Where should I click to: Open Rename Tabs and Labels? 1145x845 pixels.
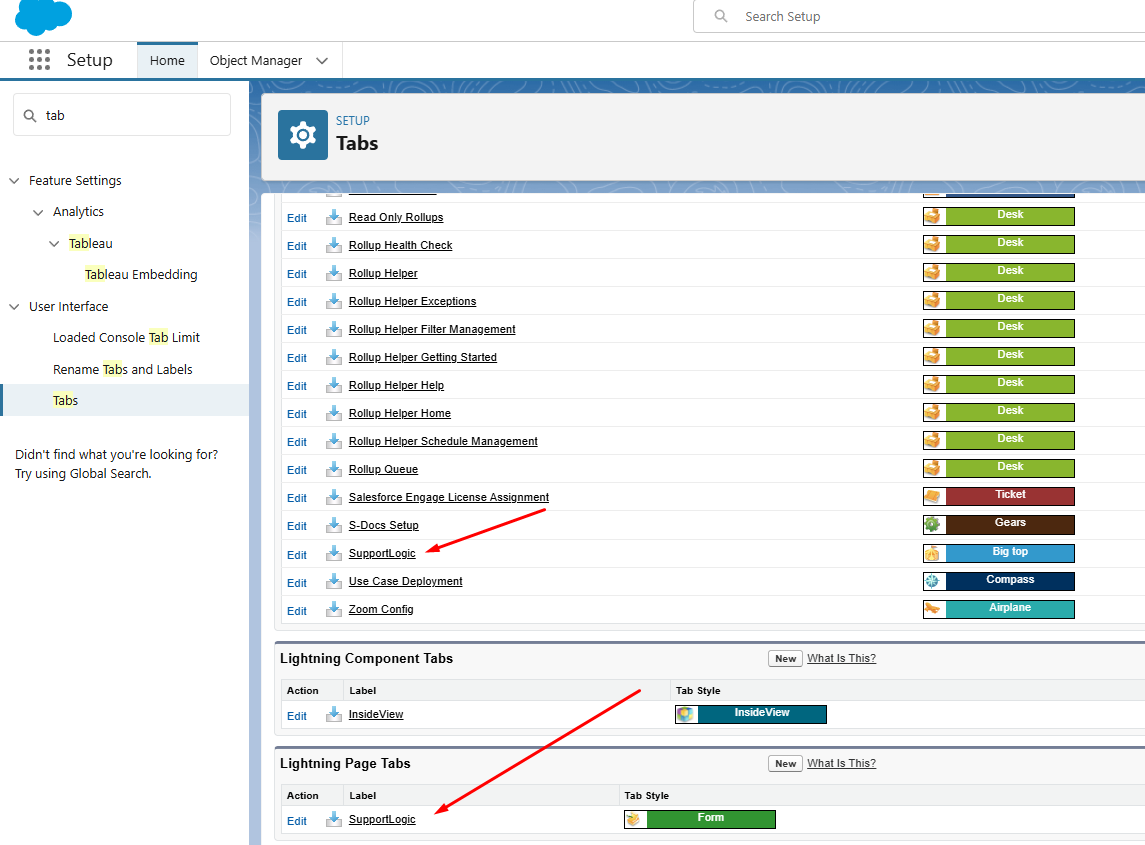coord(123,370)
